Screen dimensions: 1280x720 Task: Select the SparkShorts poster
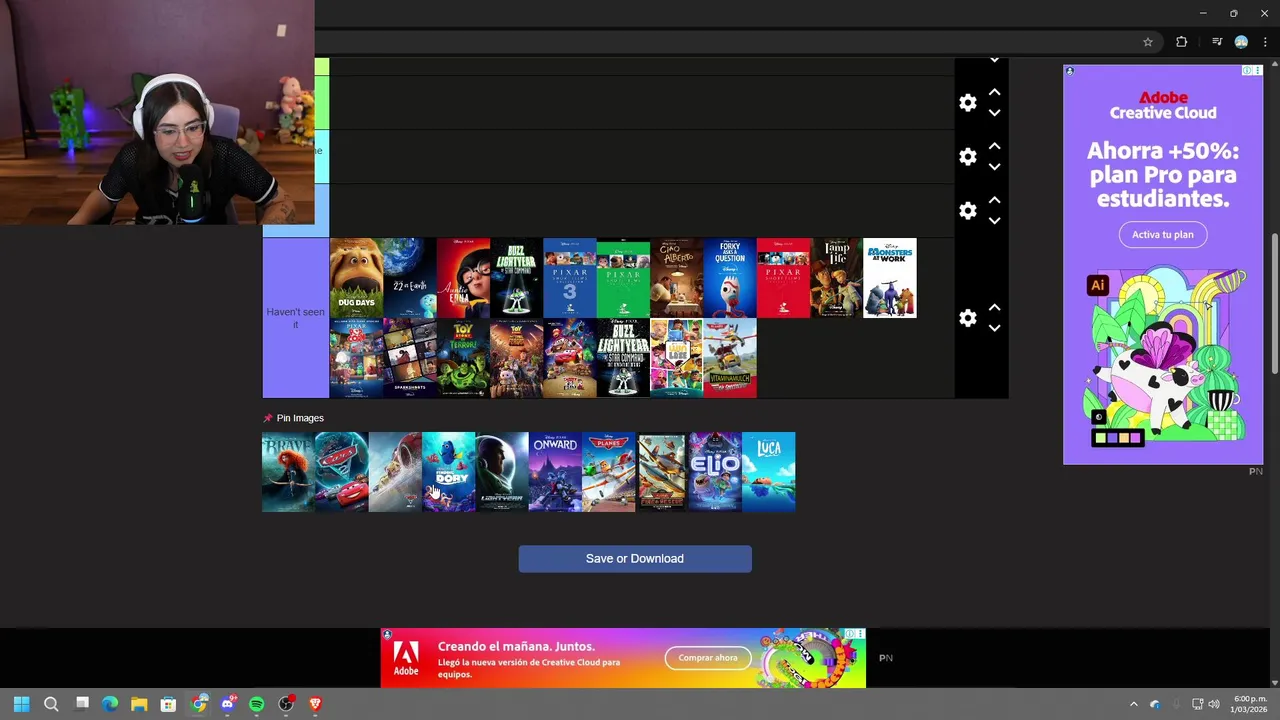(x=410, y=358)
